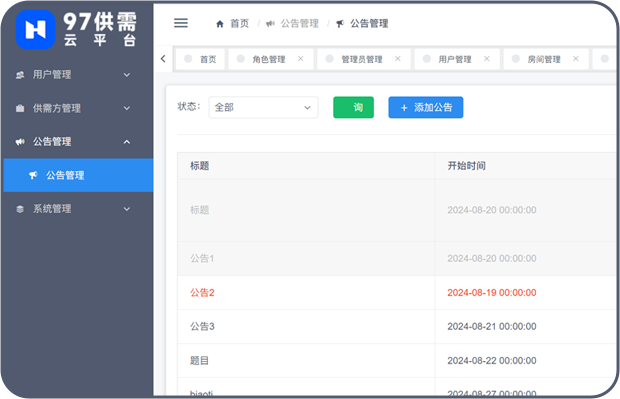The width and height of the screenshot is (620, 399).
Task: Click the 2024-08-19 00:00:00 start time
Action: coord(492,293)
